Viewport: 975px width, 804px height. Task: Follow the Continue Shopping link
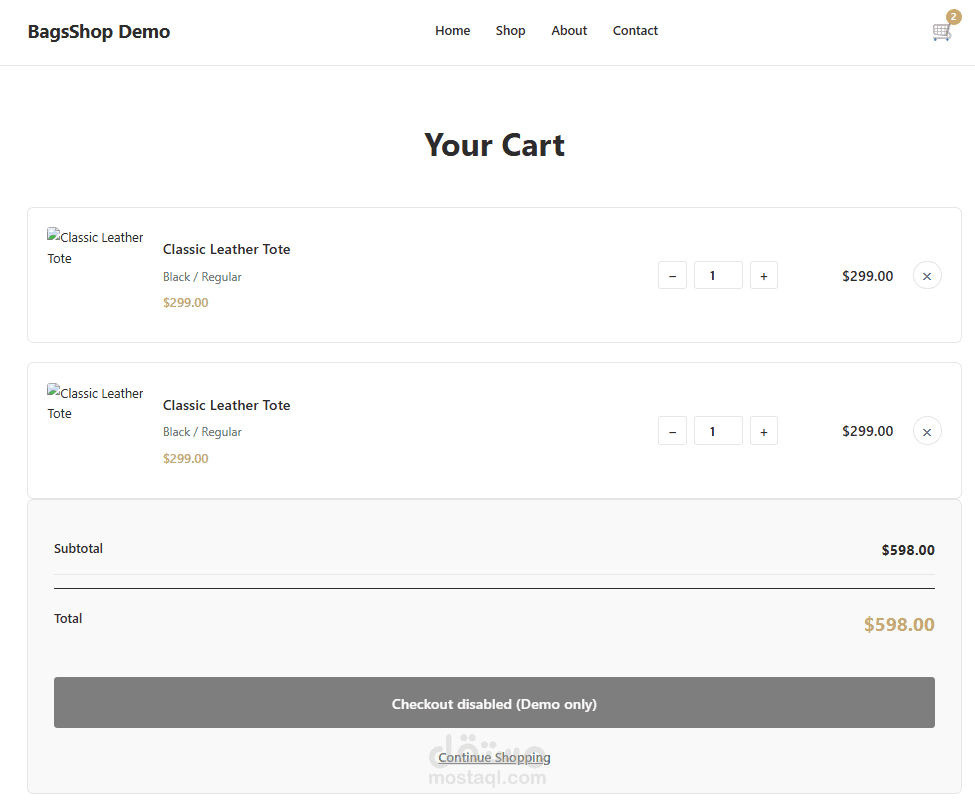[494, 758]
